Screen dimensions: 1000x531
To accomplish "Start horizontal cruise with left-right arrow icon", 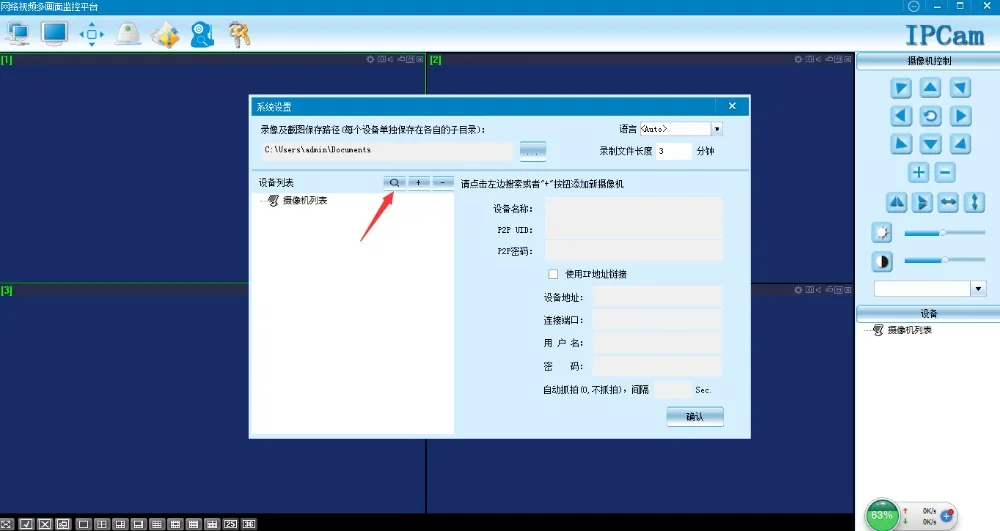I will [x=948, y=203].
